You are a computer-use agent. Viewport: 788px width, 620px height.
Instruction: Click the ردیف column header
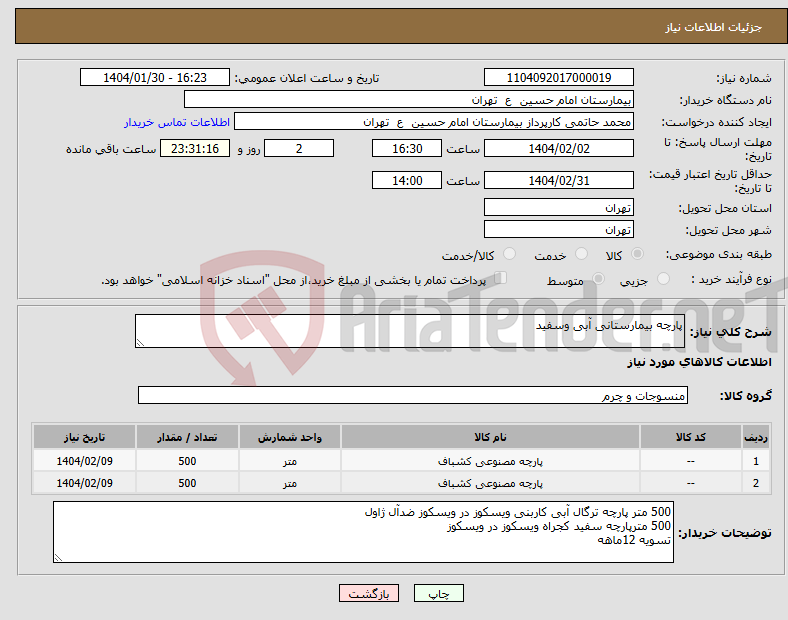tap(756, 437)
